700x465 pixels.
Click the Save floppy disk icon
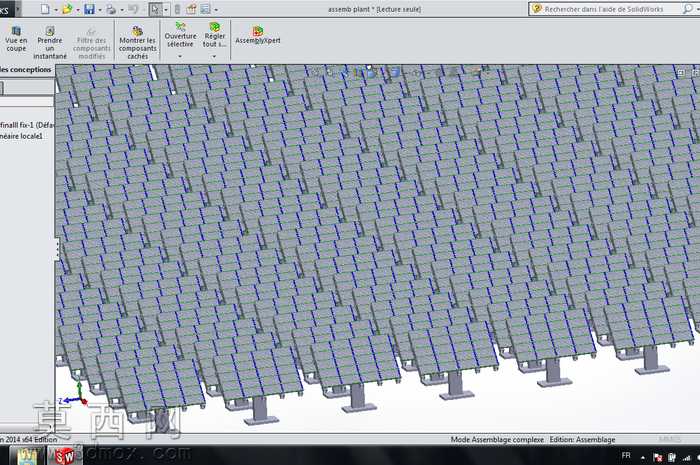tap(89, 9)
